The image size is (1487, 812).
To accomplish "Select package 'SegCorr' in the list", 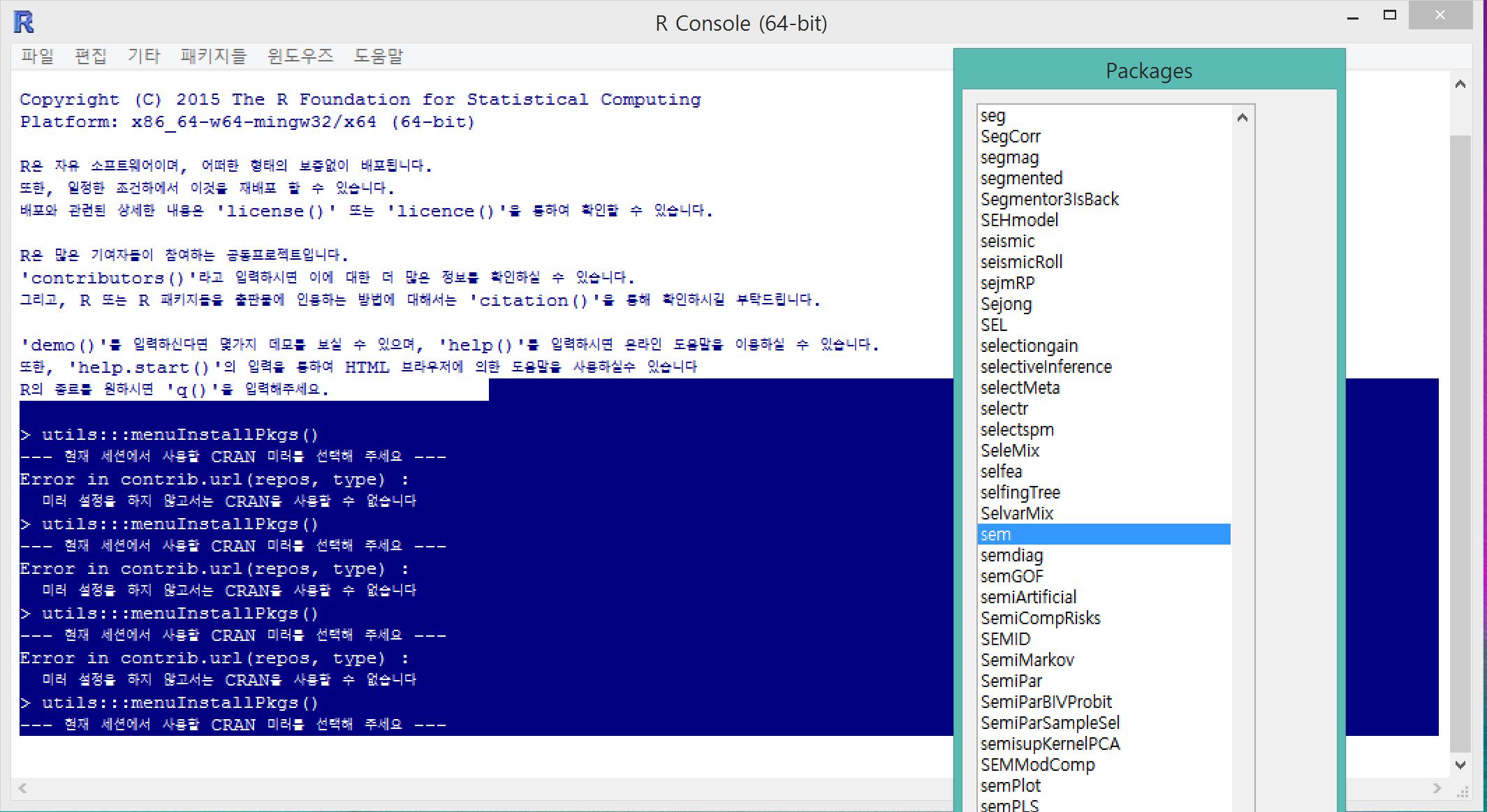I will click(1104, 137).
